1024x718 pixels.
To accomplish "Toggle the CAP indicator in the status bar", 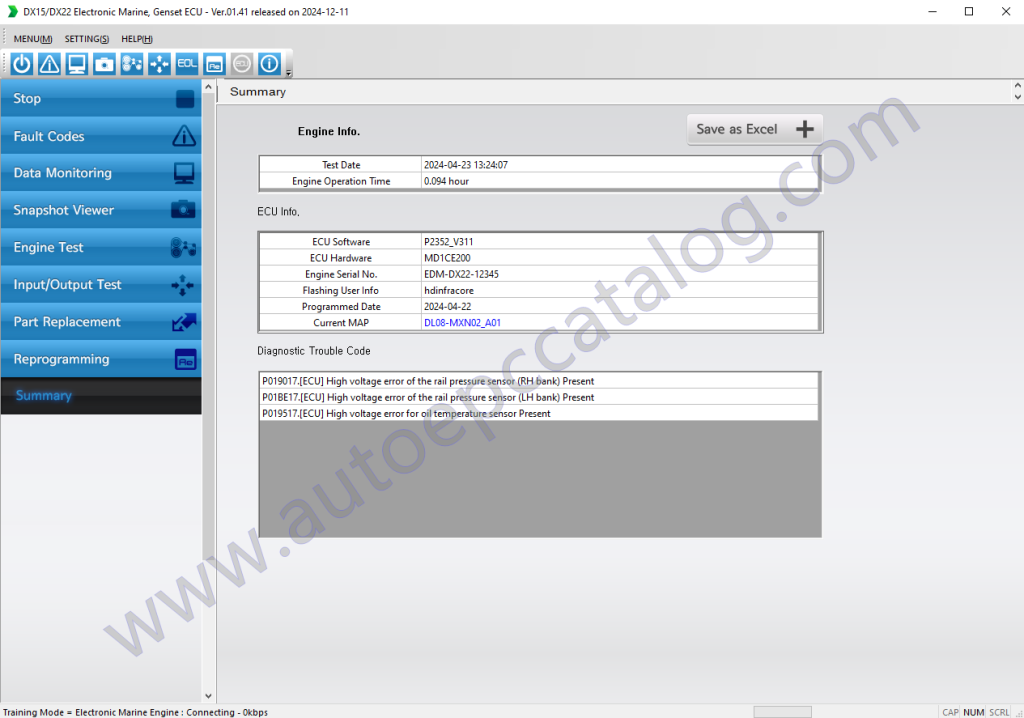I will pos(950,711).
